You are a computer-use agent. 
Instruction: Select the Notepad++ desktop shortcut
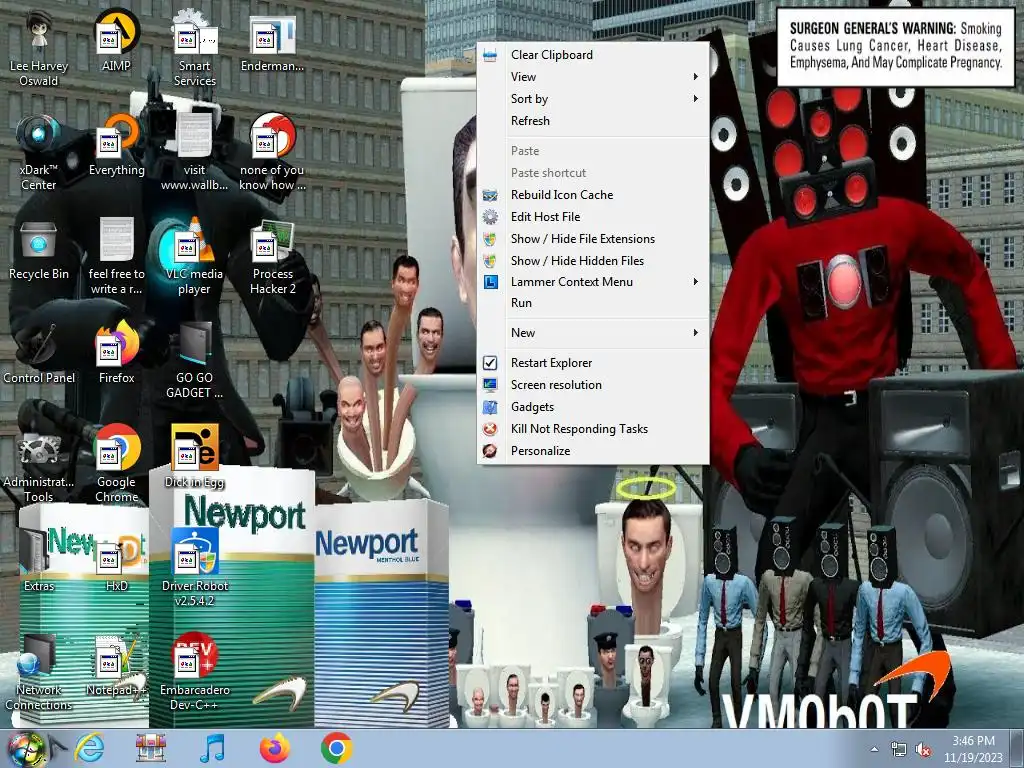click(x=116, y=665)
